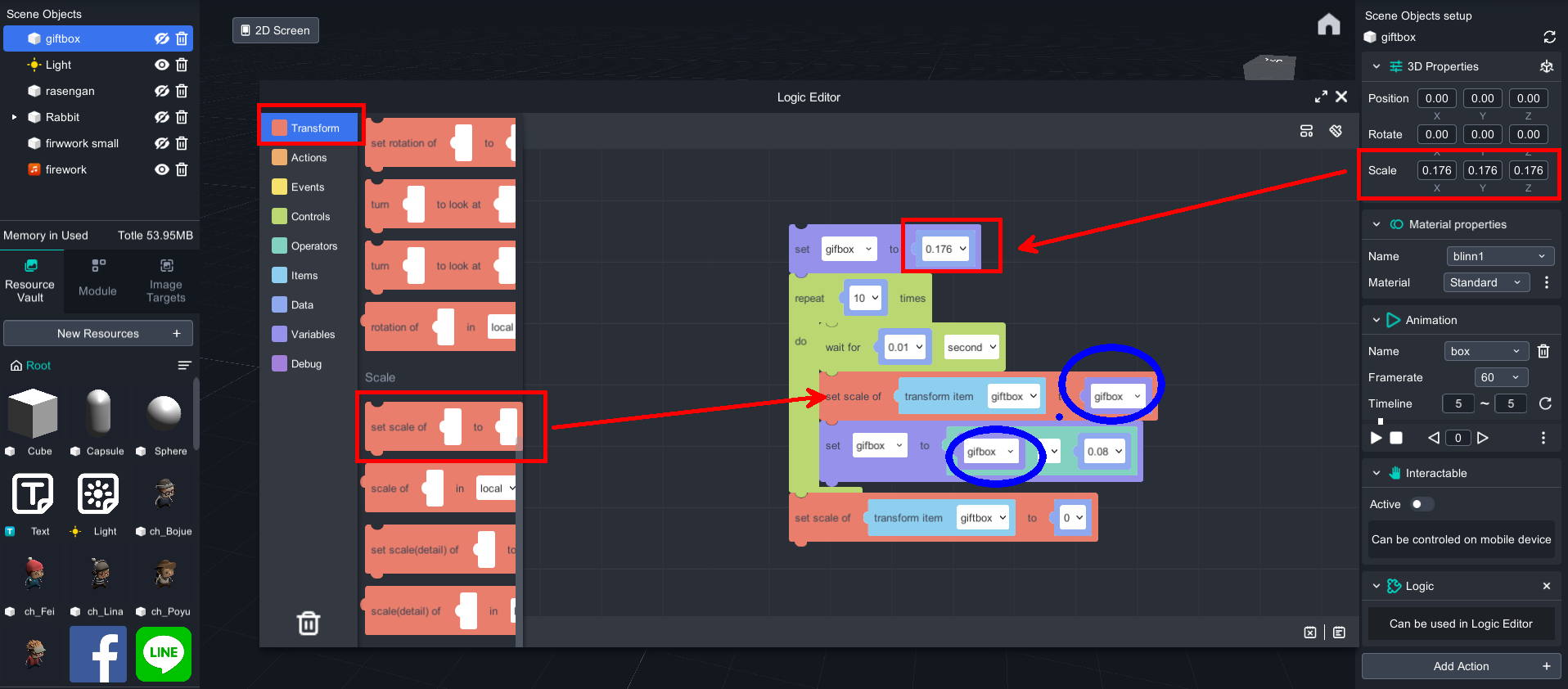Reset the animation timeline range
The height and width of the screenshot is (689, 1568).
click(1545, 403)
